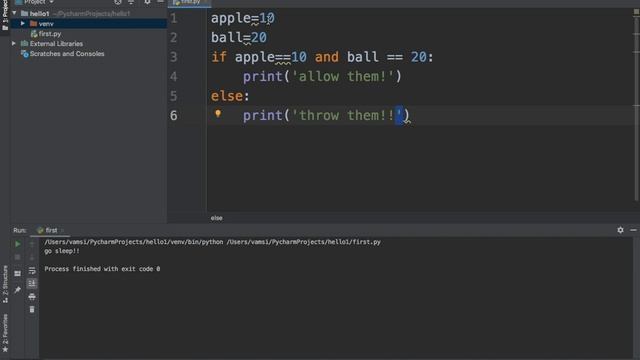Click the up arrow in Run panel
Screen dimensions: 640x360
[x=32, y=244]
